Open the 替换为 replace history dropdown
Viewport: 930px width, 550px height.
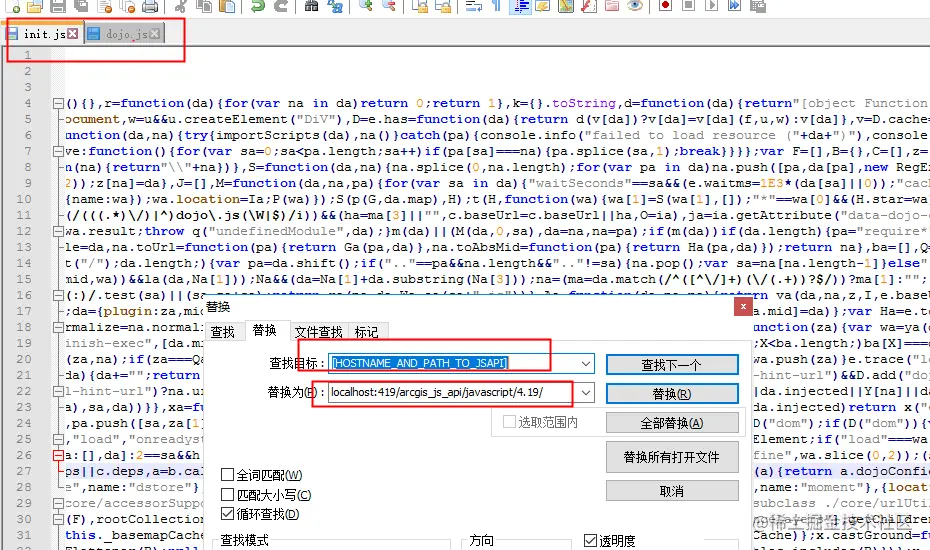[585, 392]
